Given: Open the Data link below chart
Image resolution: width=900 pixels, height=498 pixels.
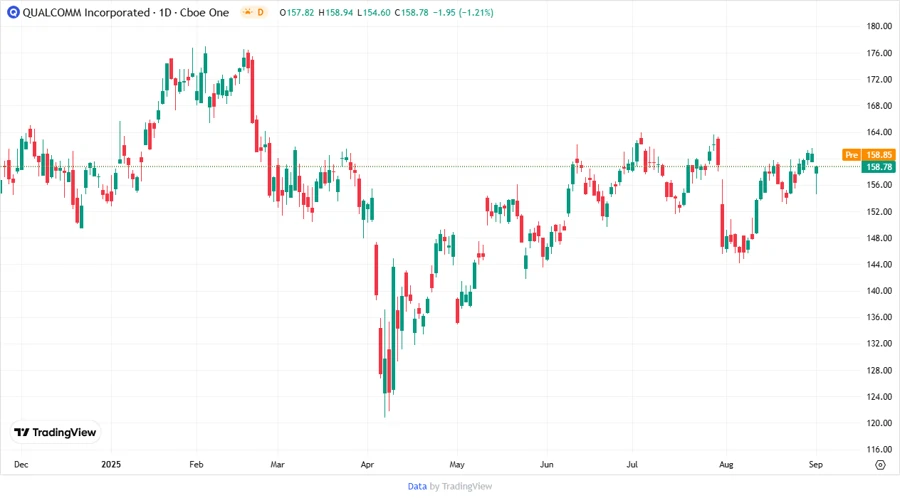Looking at the screenshot, I should coord(417,486).
